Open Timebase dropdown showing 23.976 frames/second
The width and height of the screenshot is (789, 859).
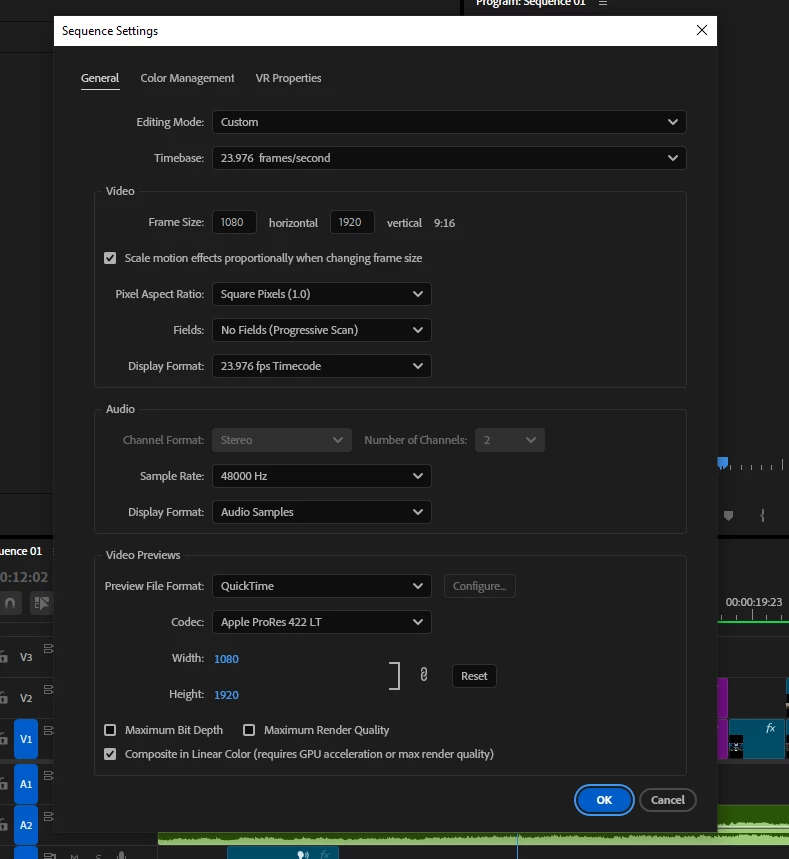pyautogui.click(x=449, y=158)
